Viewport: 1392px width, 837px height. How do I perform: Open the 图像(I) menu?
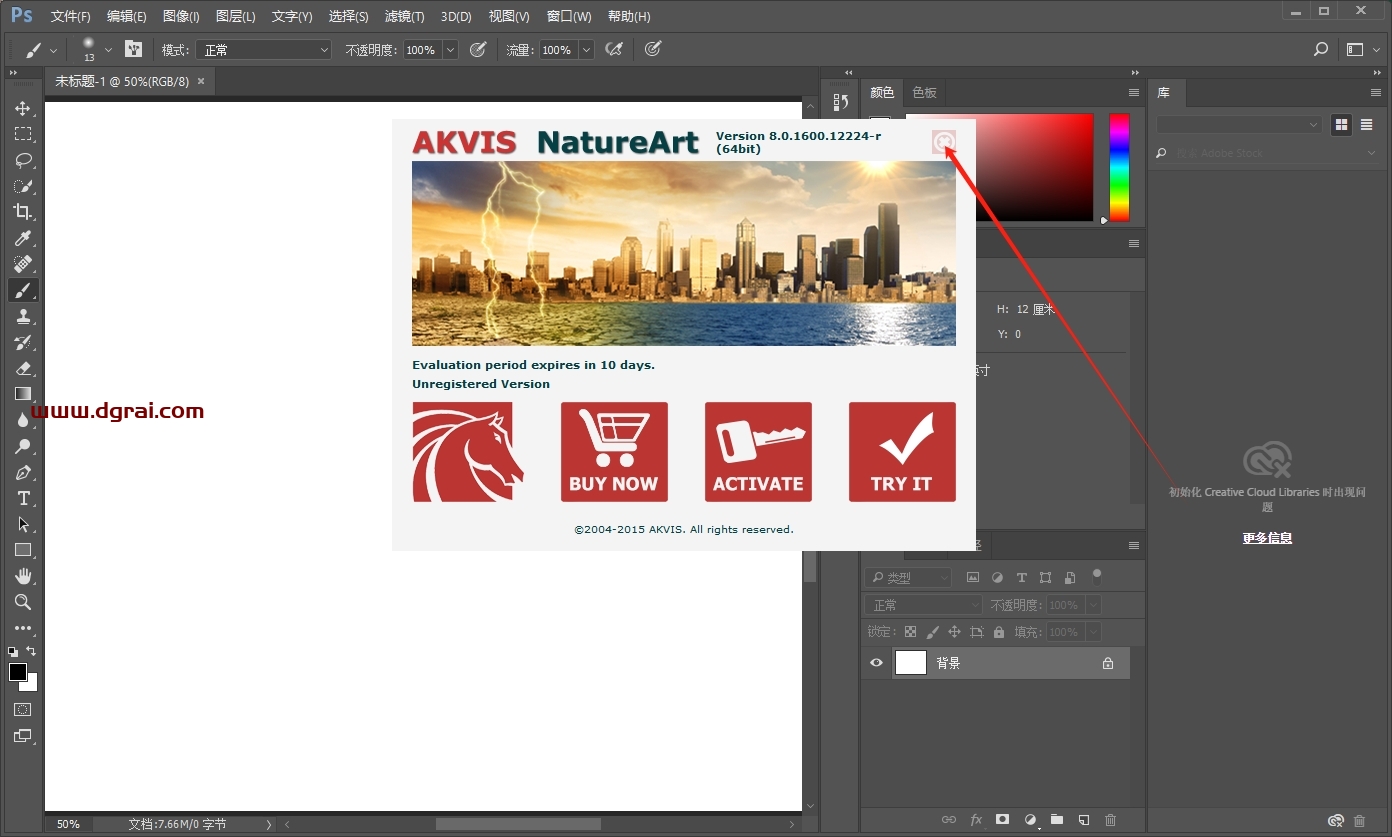[x=181, y=17]
